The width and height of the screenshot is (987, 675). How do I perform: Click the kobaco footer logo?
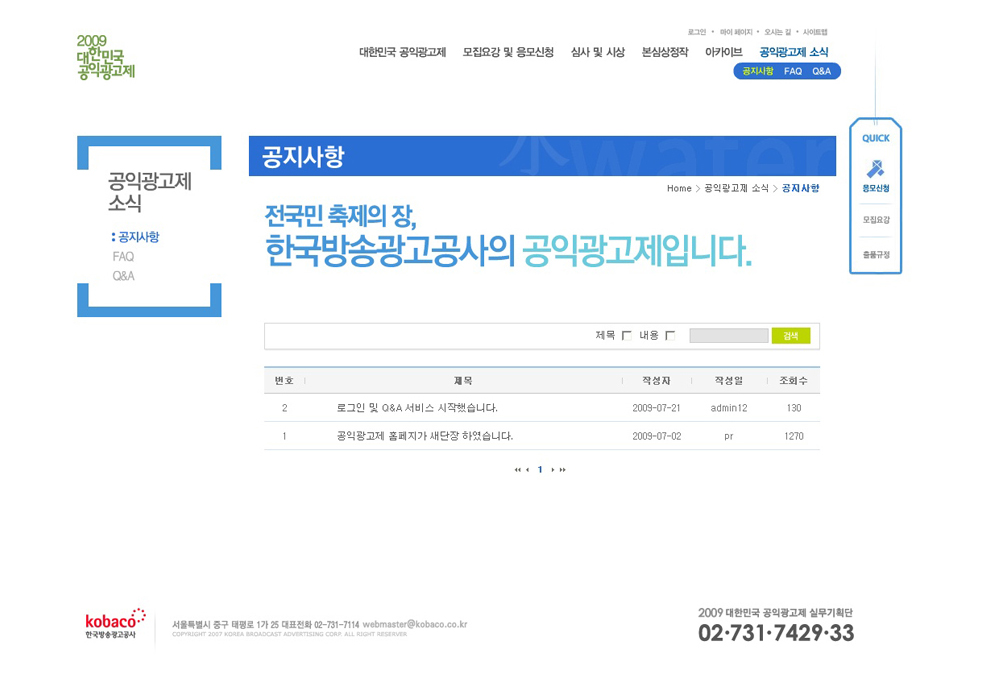click(x=115, y=624)
